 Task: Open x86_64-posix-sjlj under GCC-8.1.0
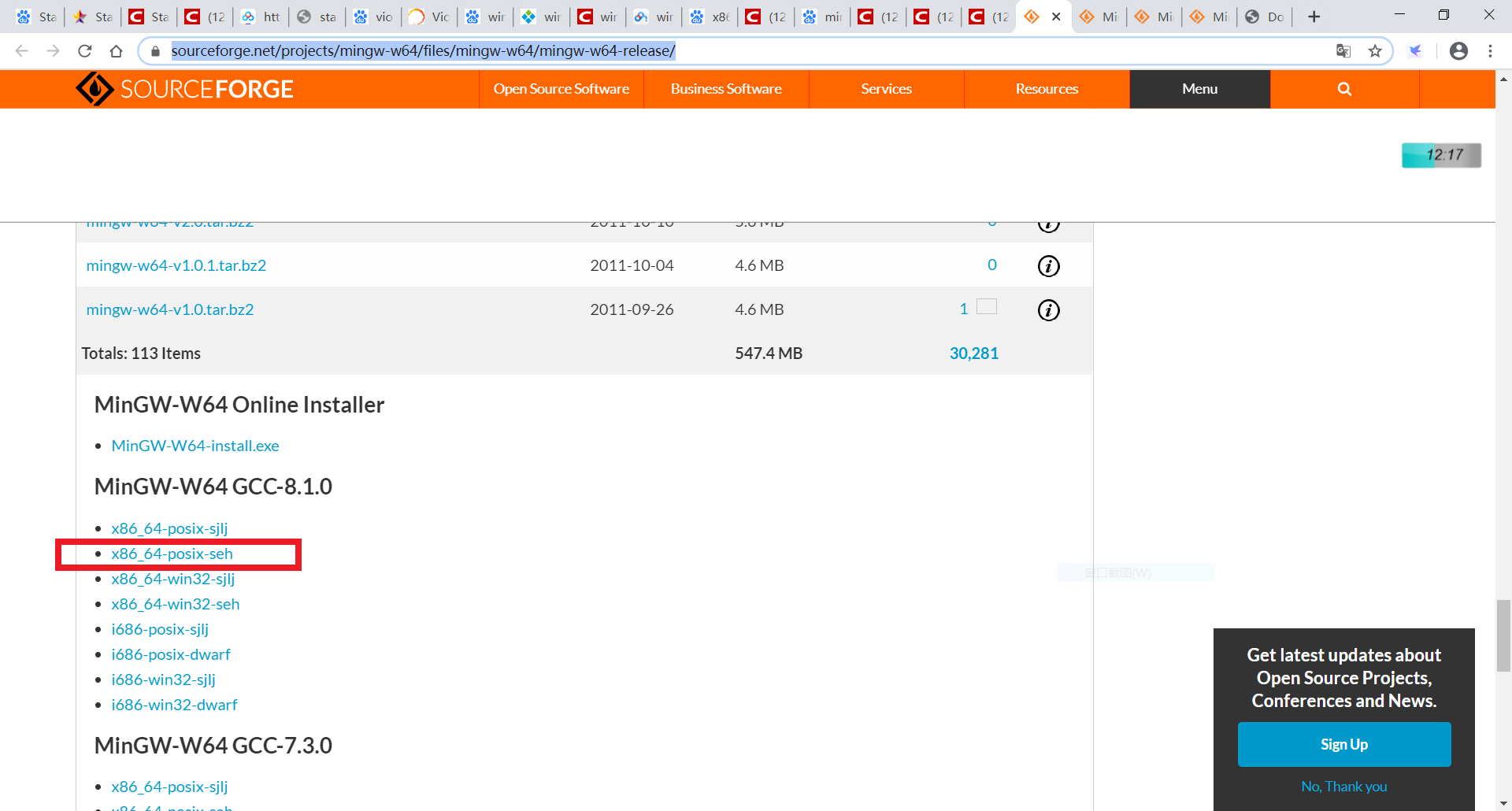[169, 528]
